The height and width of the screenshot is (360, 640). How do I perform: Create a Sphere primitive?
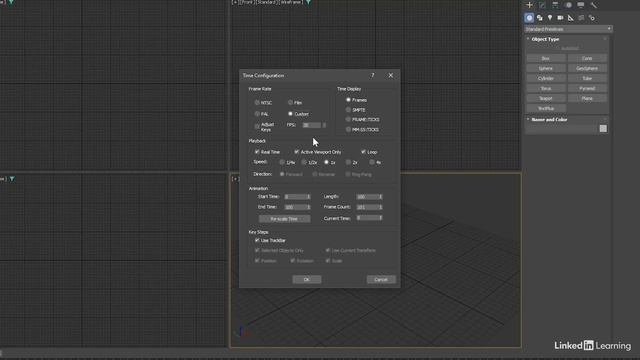tap(546, 68)
